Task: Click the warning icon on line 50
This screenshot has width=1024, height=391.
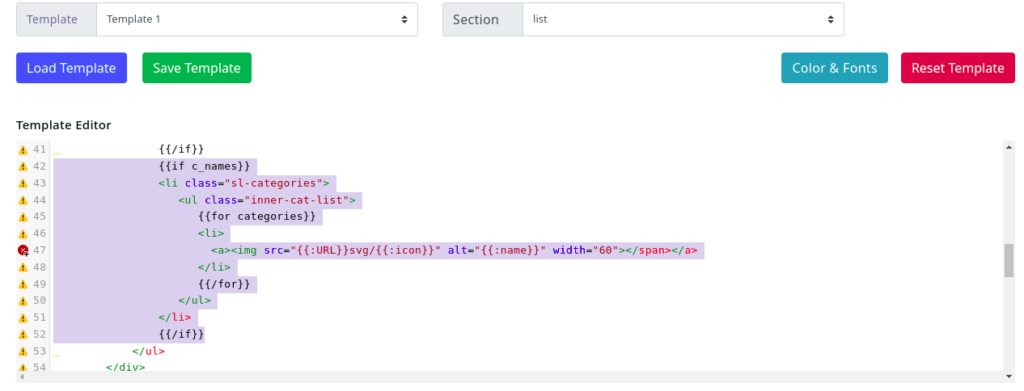Action: tap(23, 301)
